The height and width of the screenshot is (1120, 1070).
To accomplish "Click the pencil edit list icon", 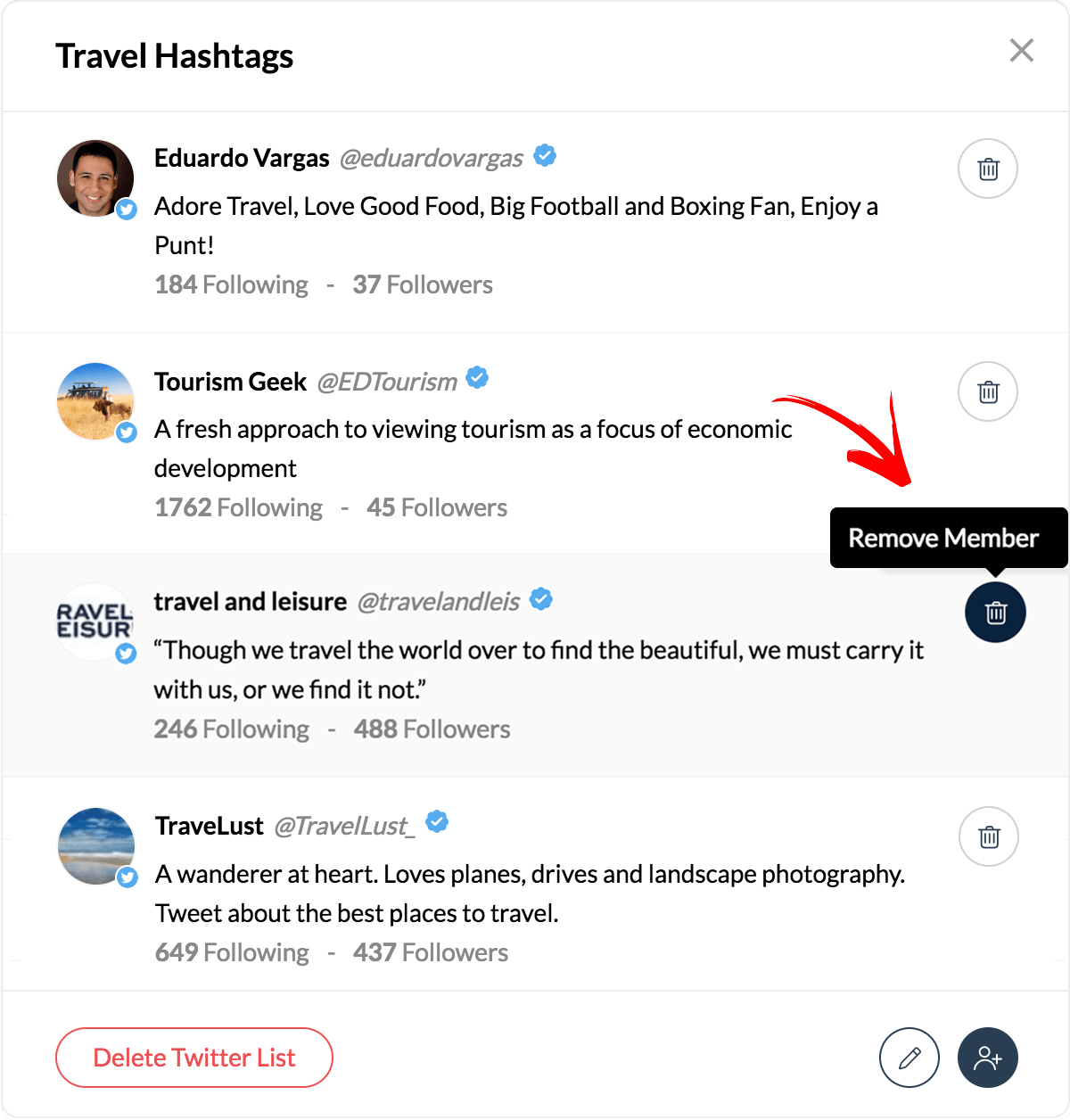I will 909,1058.
